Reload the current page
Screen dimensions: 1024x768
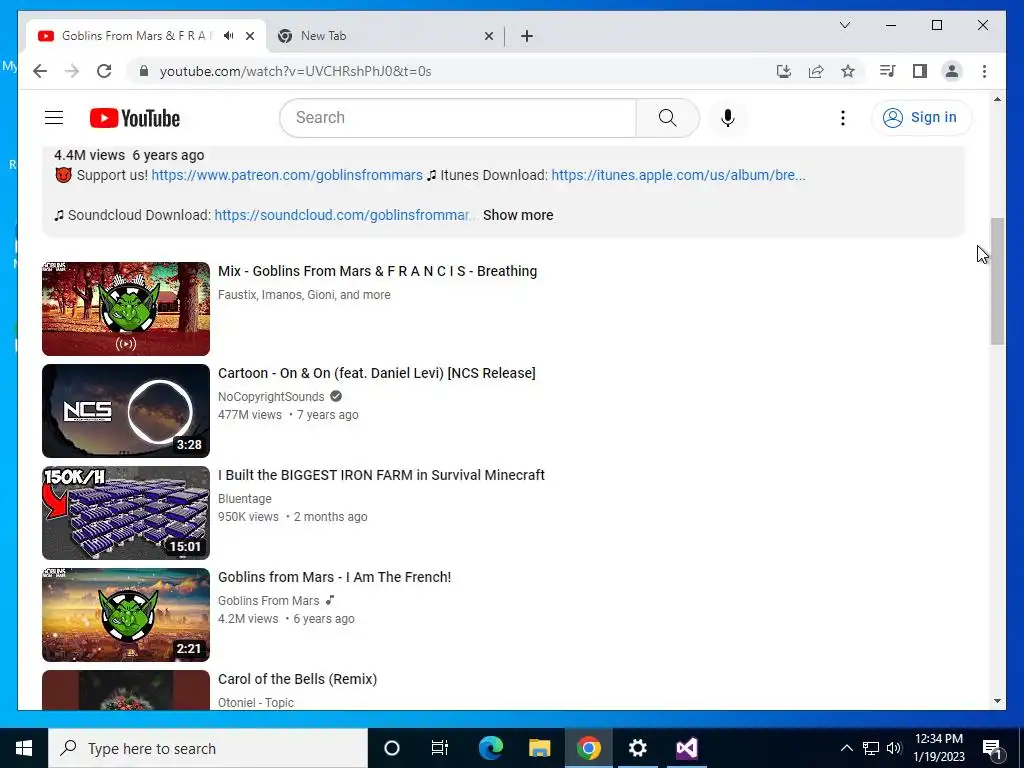104,71
